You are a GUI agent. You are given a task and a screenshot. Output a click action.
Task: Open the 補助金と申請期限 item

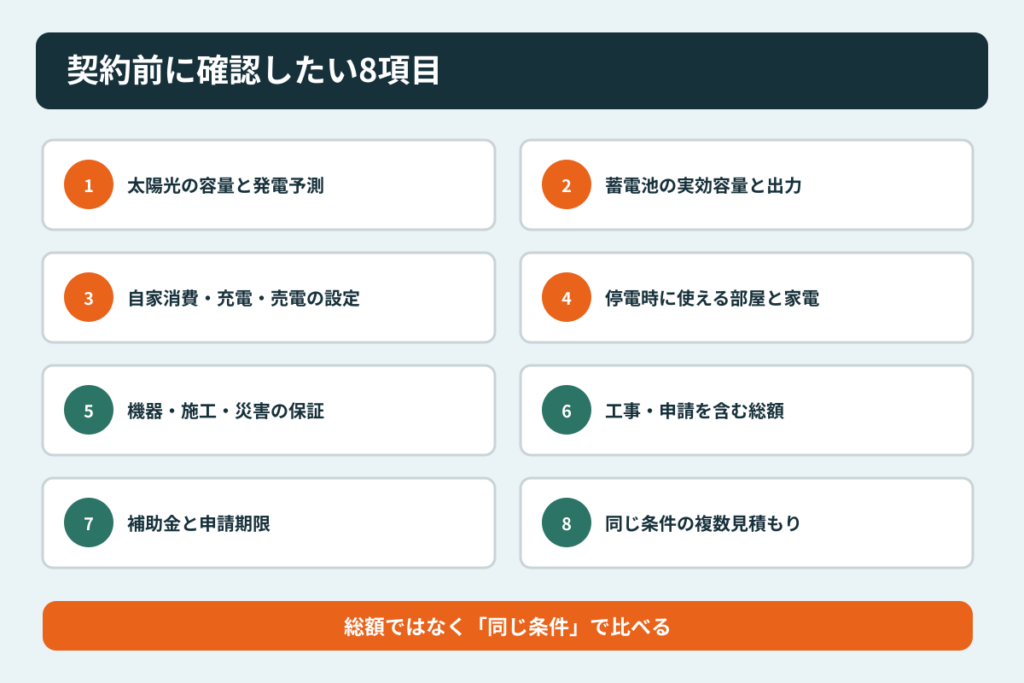[199, 524]
